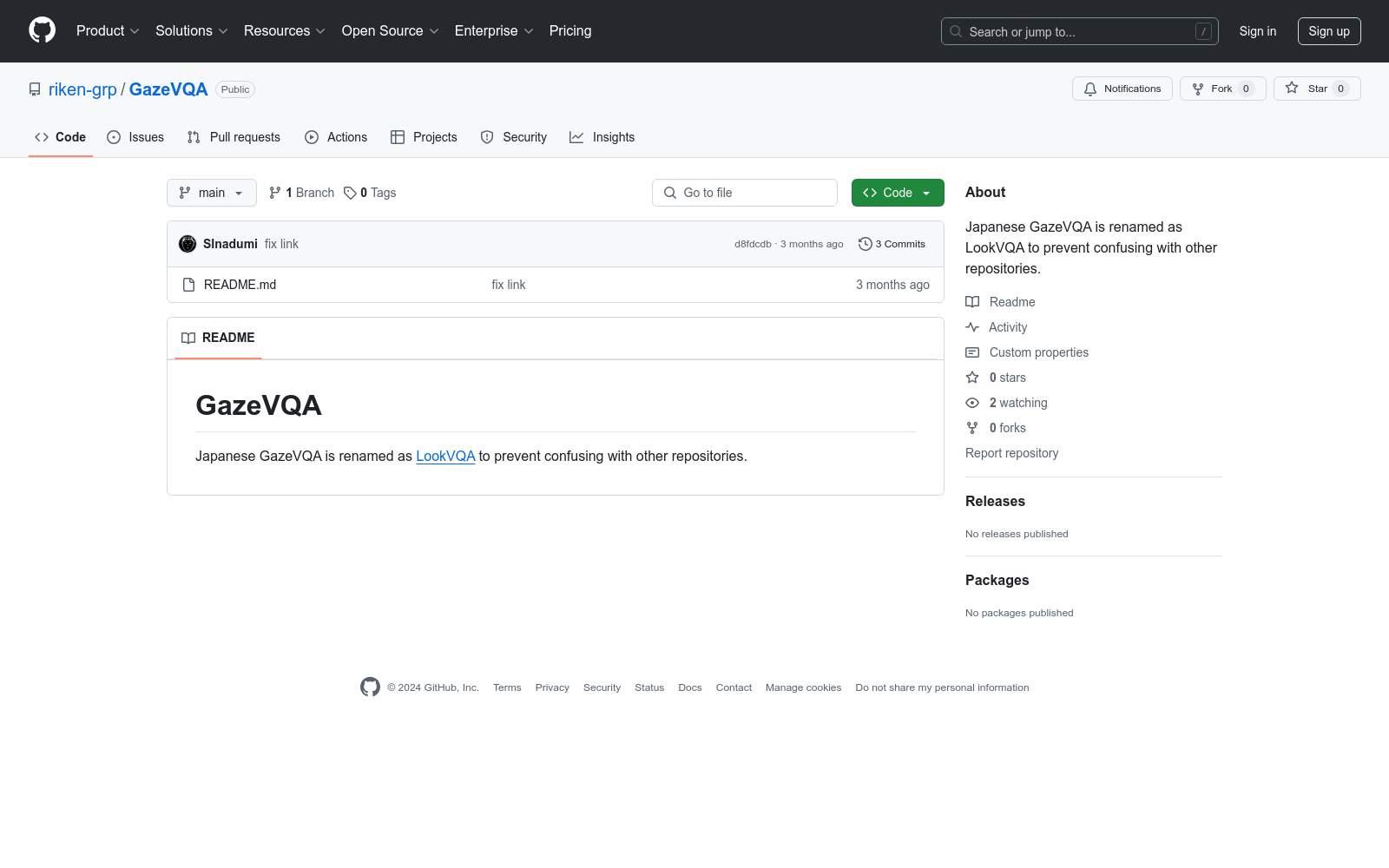Click the Notifications bell icon
The height and width of the screenshot is (868, 1389).
coord(1090,89)
